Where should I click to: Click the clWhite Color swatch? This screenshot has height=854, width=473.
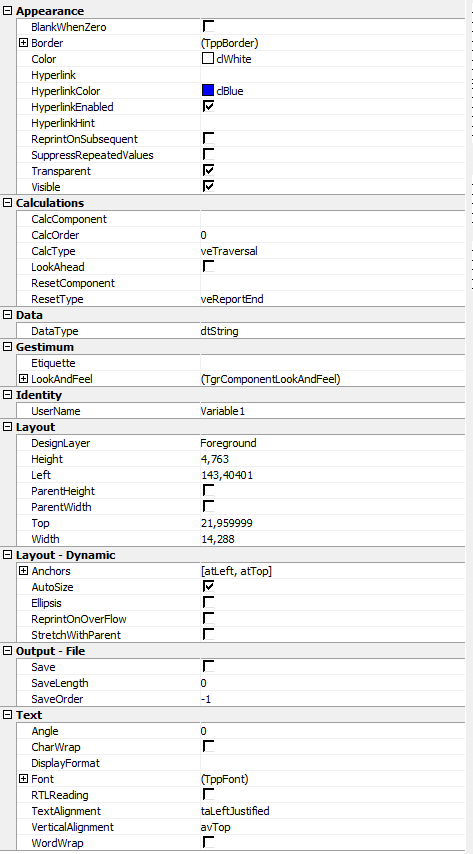coord(208,58)
